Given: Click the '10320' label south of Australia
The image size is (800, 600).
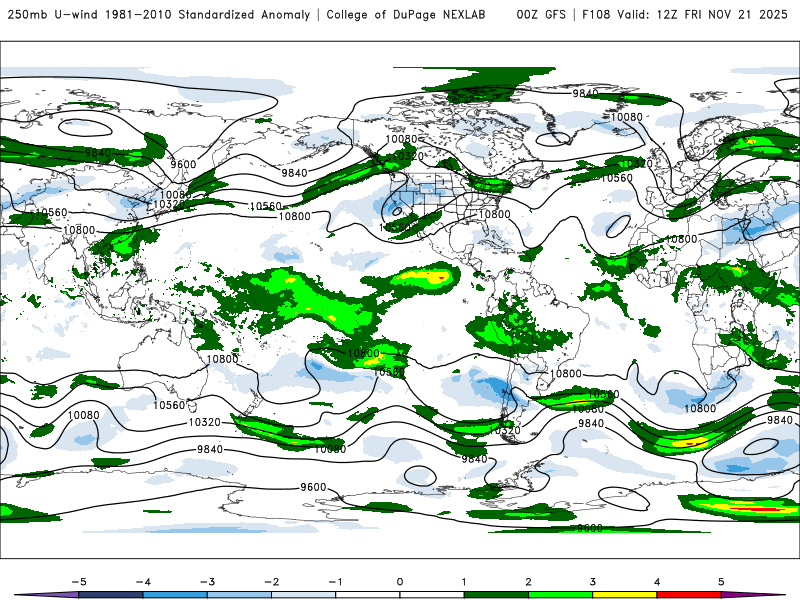Looking at the screenshot, I should coord(205,422).
